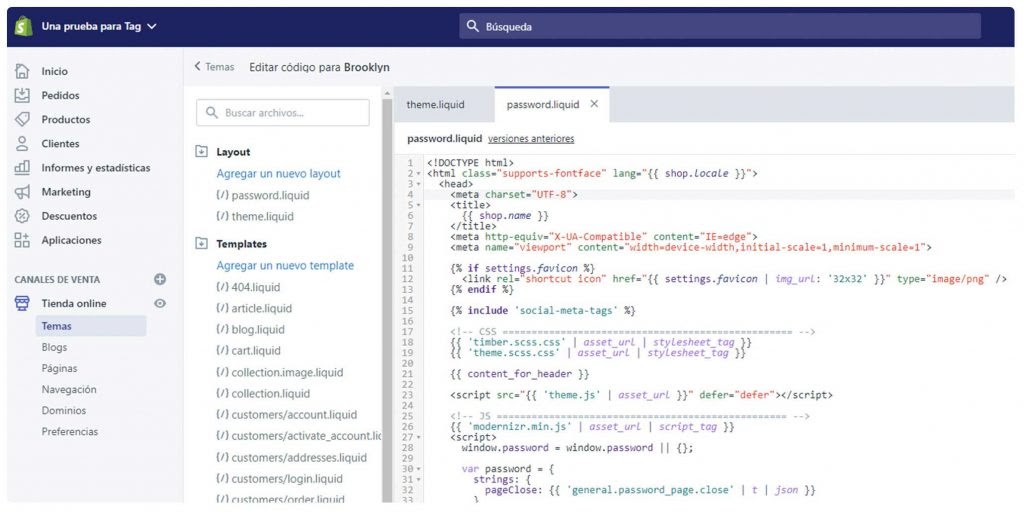Open Aplicaciones menu item
The image size is (1024, 514).
[71, 240]
